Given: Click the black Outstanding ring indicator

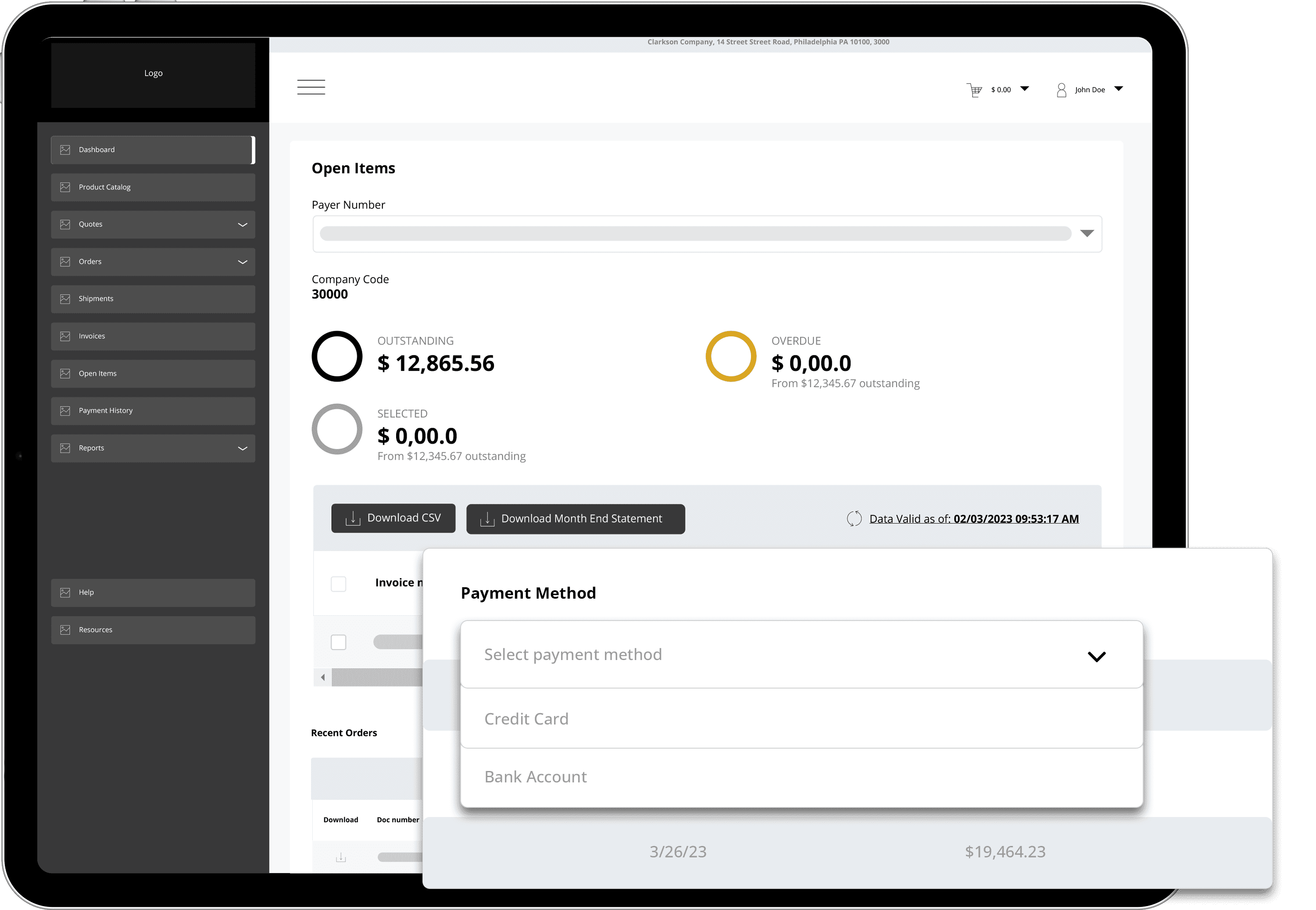Looking at the screenshot, I should point(336,357).
